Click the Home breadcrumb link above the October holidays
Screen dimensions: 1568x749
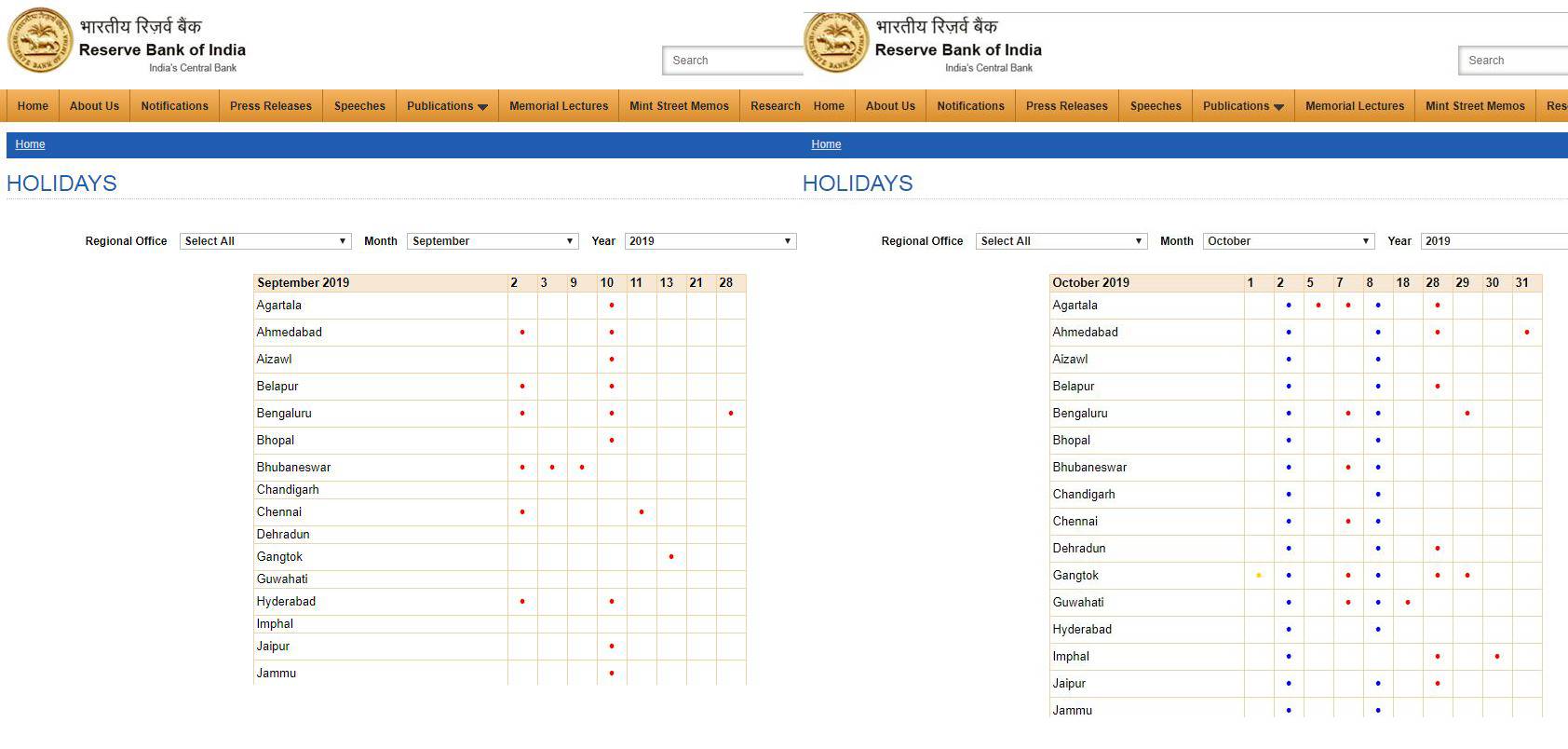pos(826,144)
